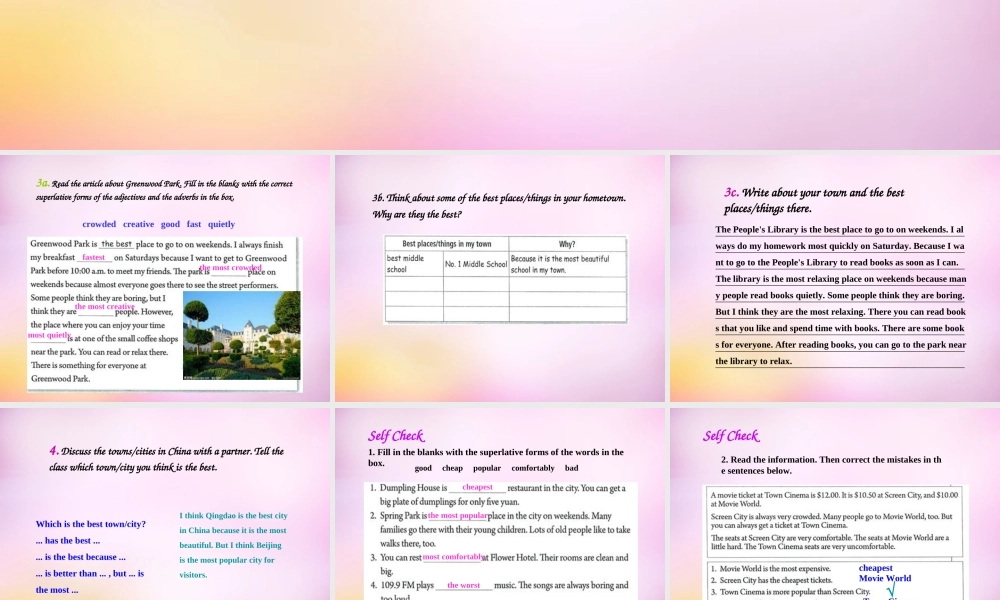Click 'good' in the Self Check word box
Screen dimensions: 1000x600
click(423, 468)
